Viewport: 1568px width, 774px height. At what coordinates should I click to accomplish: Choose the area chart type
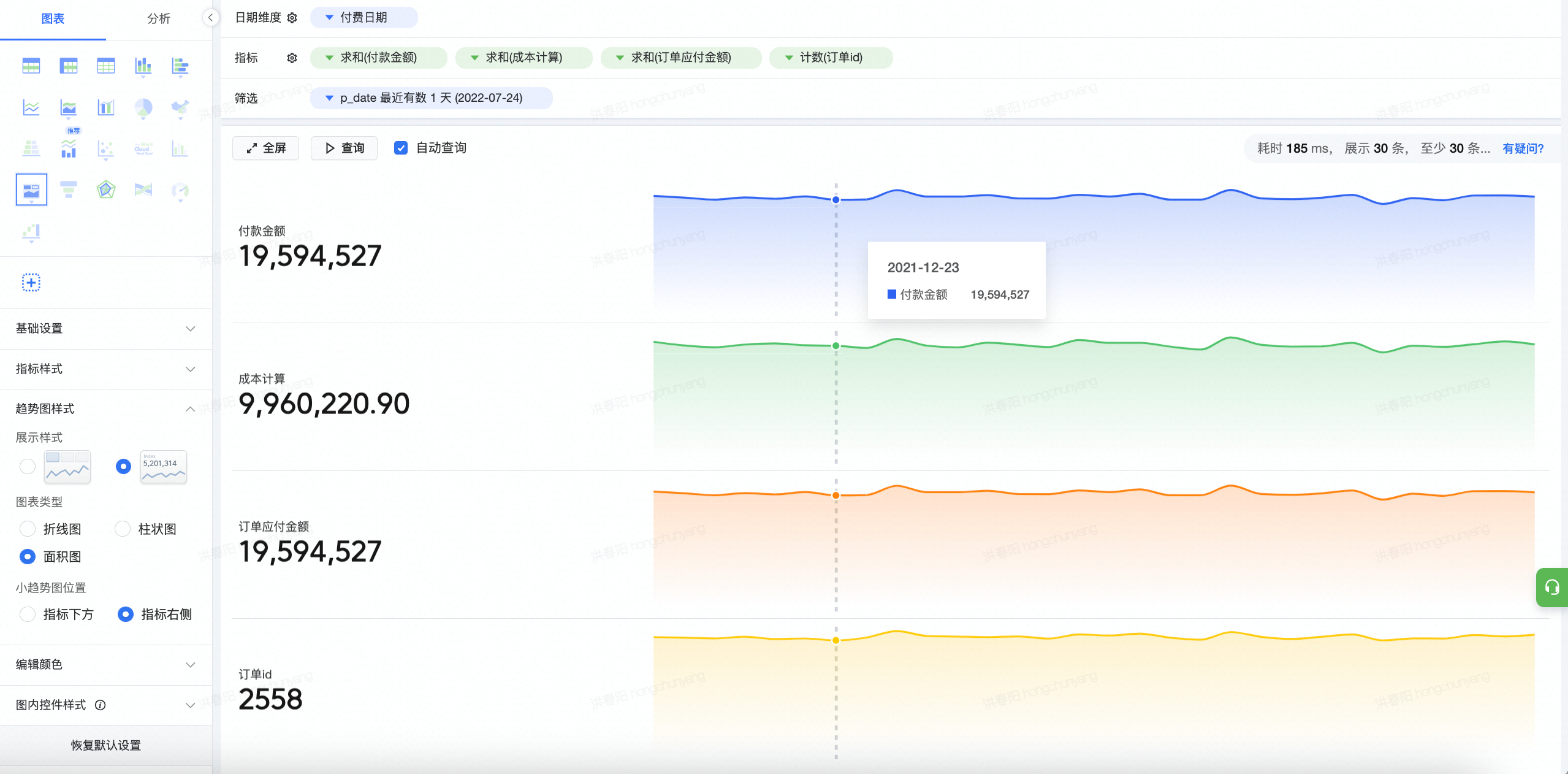click(x=69, y=108)
